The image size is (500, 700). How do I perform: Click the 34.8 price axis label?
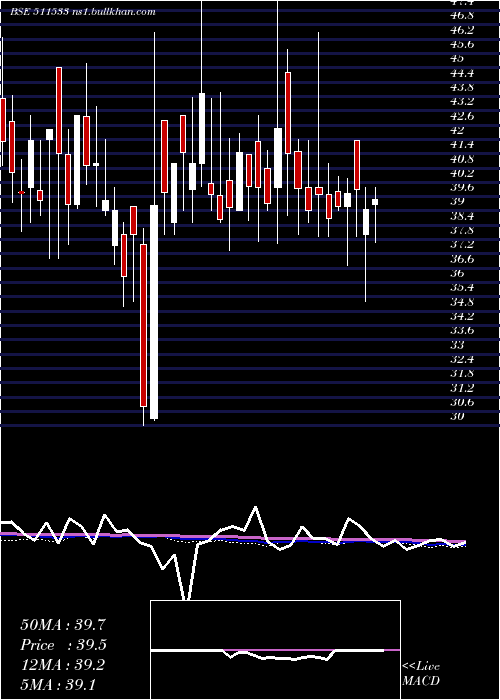pos(462,302)
